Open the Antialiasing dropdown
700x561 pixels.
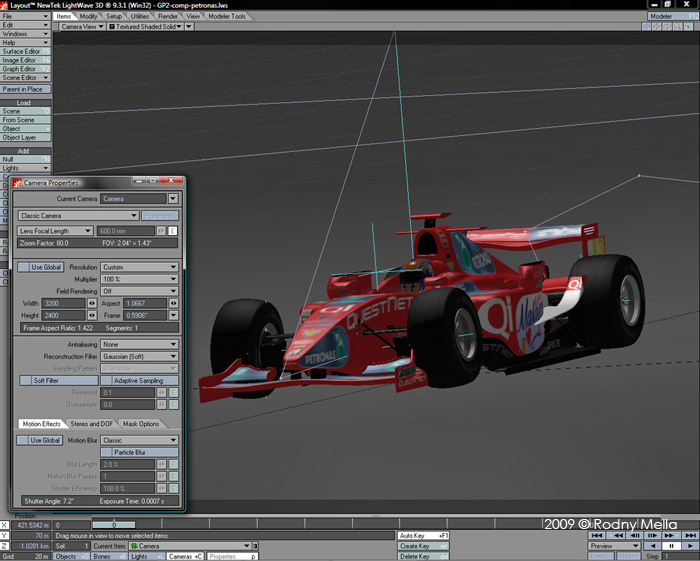click(x=139, y=344)
